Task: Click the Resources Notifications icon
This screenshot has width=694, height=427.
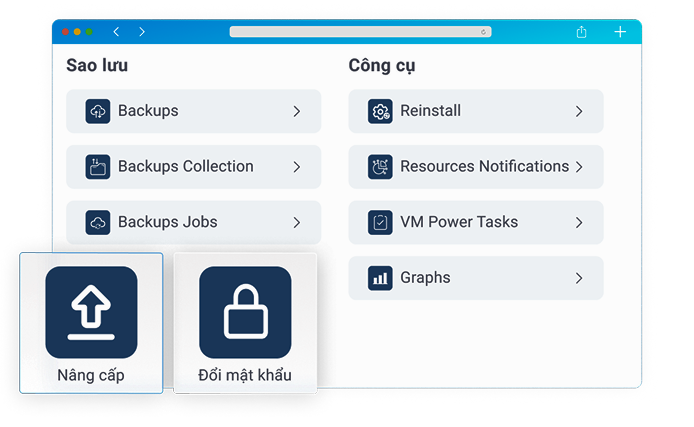Action: [x=380, y=167]
